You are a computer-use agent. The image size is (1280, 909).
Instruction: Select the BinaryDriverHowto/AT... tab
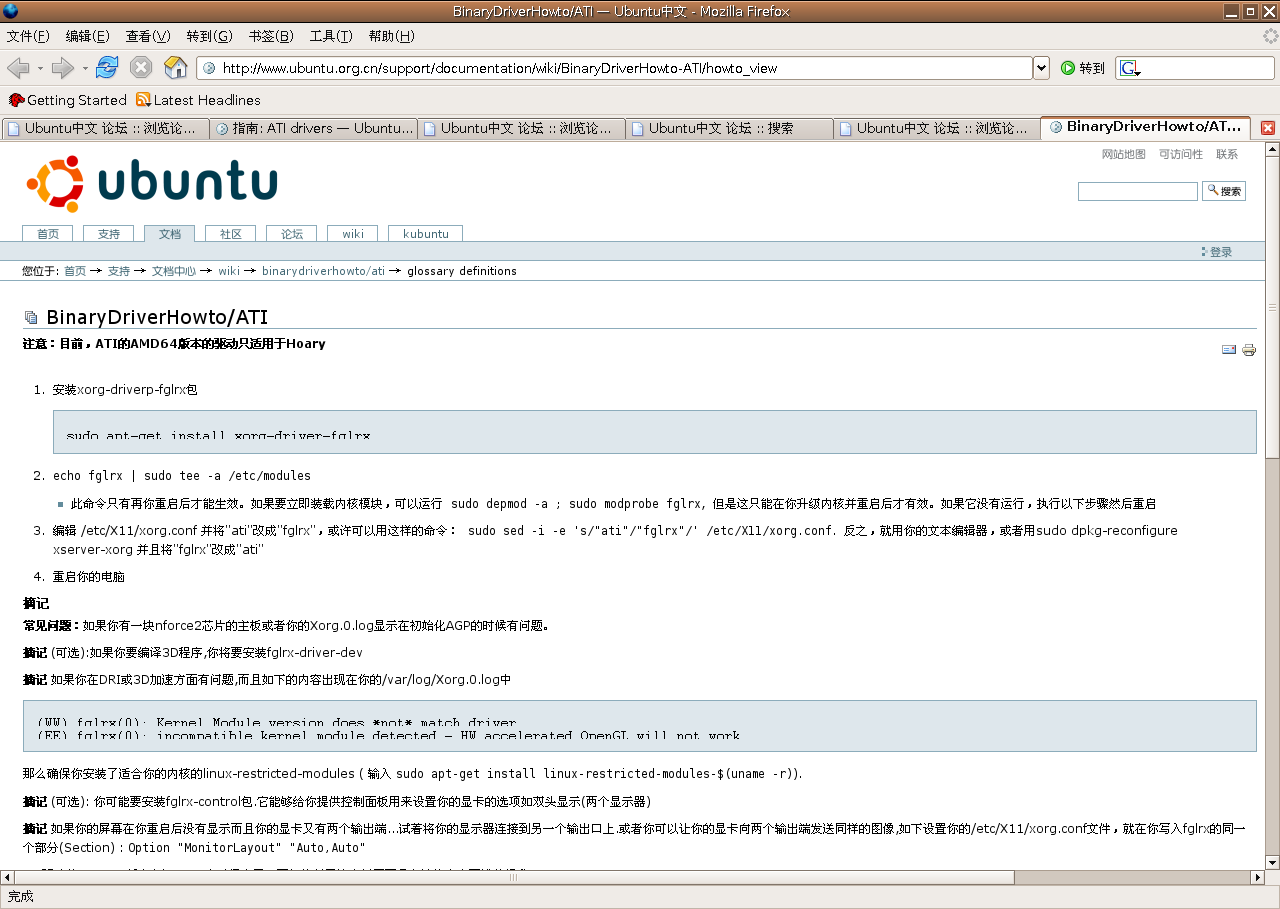1145,127
